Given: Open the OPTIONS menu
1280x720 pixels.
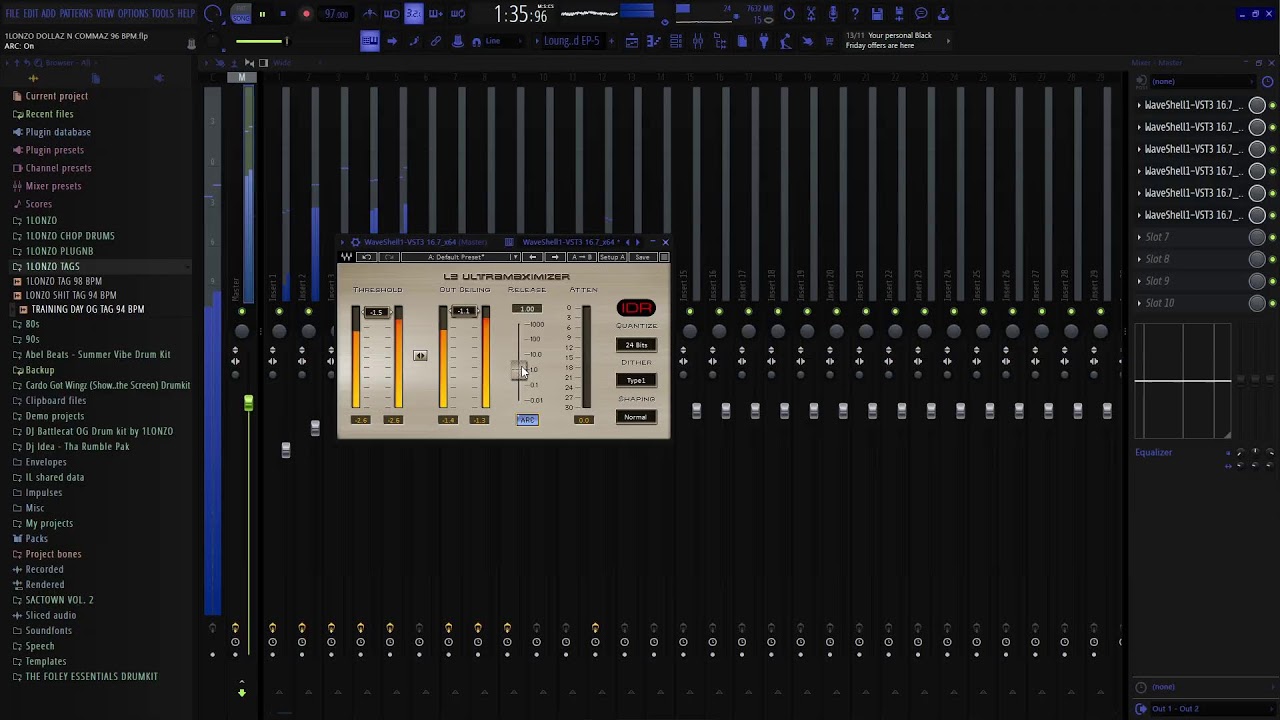Looking at the screenshot, I should (133, 14).
